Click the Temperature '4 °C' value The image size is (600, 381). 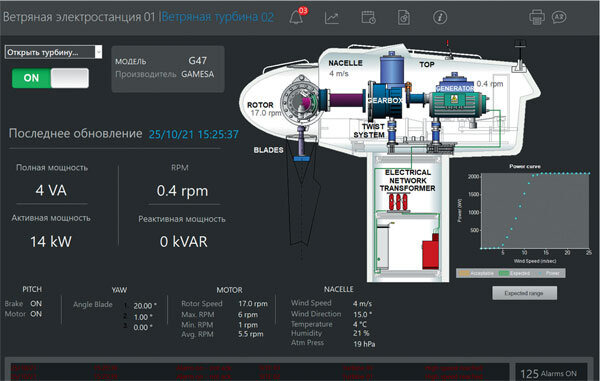[360, 324]
